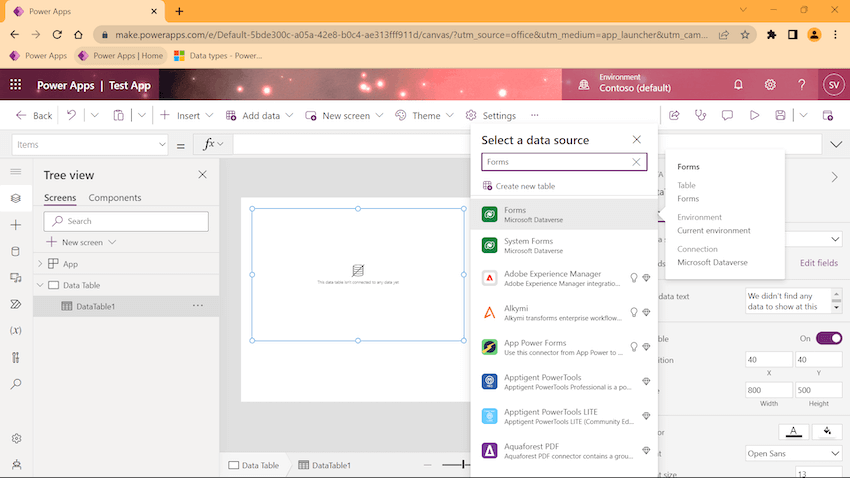Open the Comments icon
850x478 pixels.
727,115
